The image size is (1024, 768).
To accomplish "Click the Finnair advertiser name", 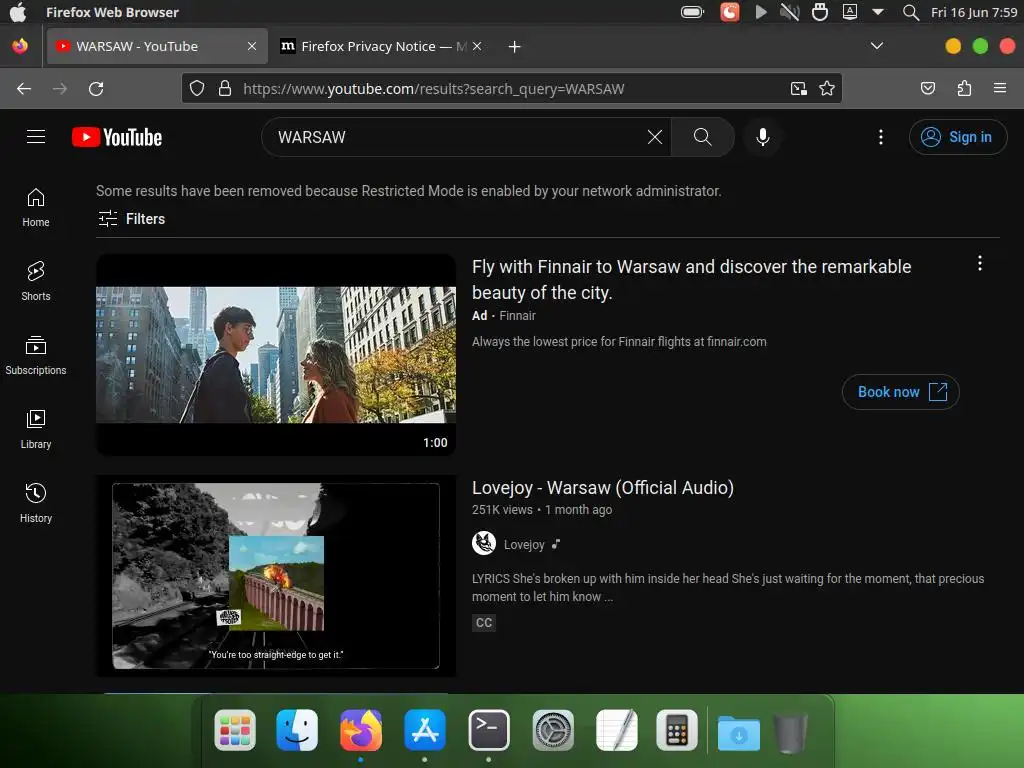I will click(517, 315).
